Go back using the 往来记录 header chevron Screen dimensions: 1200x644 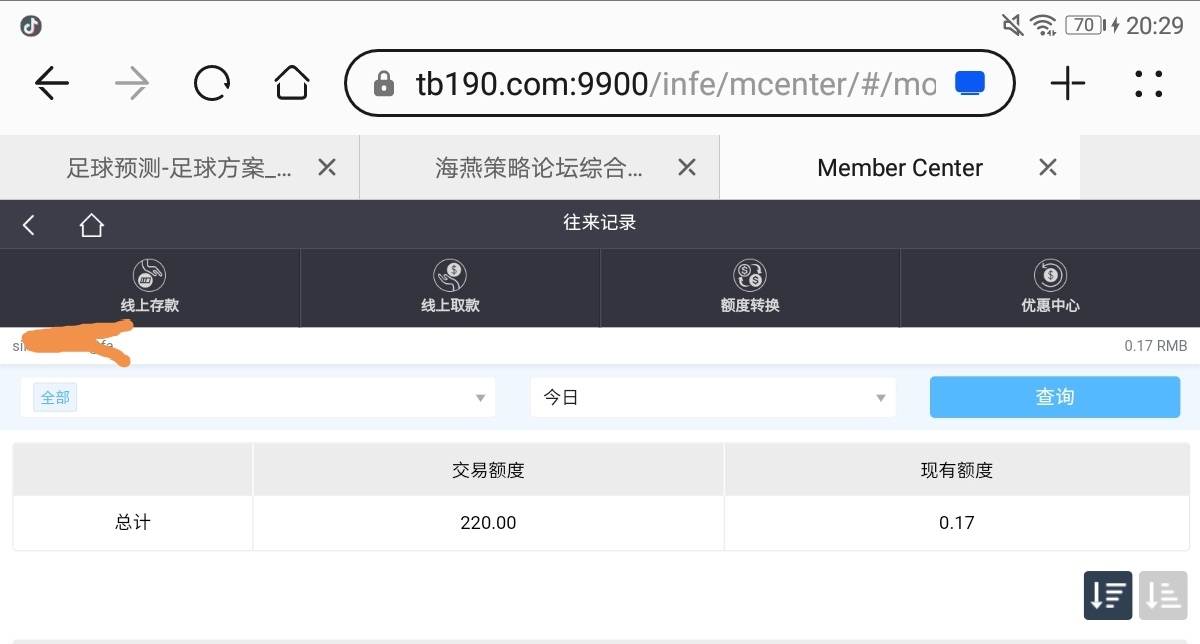coord(29,225)
